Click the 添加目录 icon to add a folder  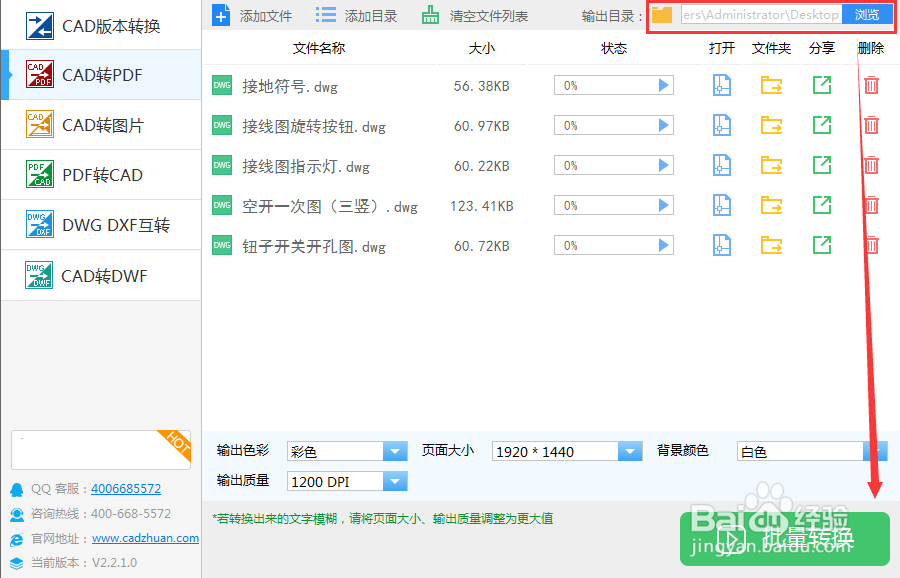[325, 14]
